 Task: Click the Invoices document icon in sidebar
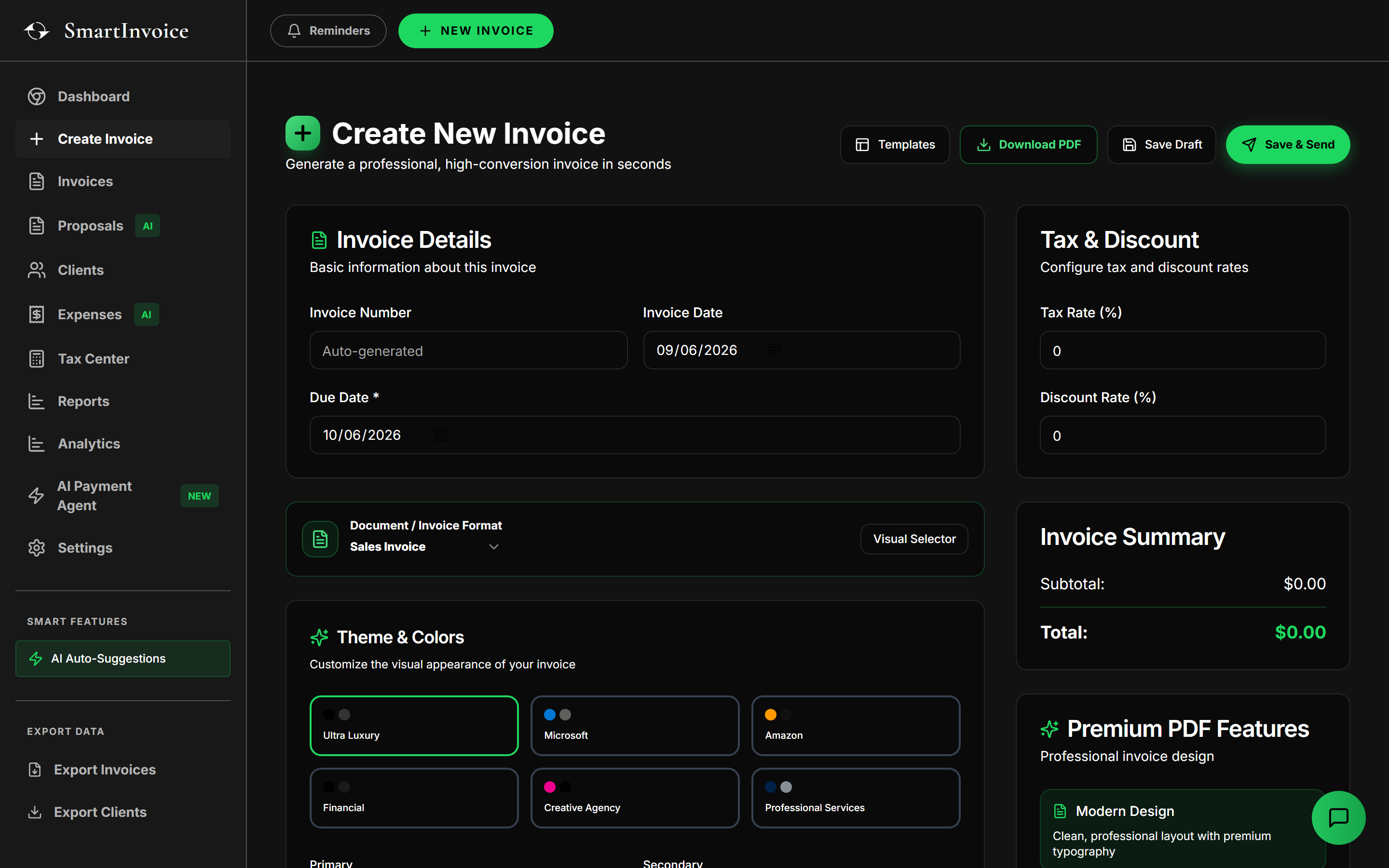(x=37, y=181)
